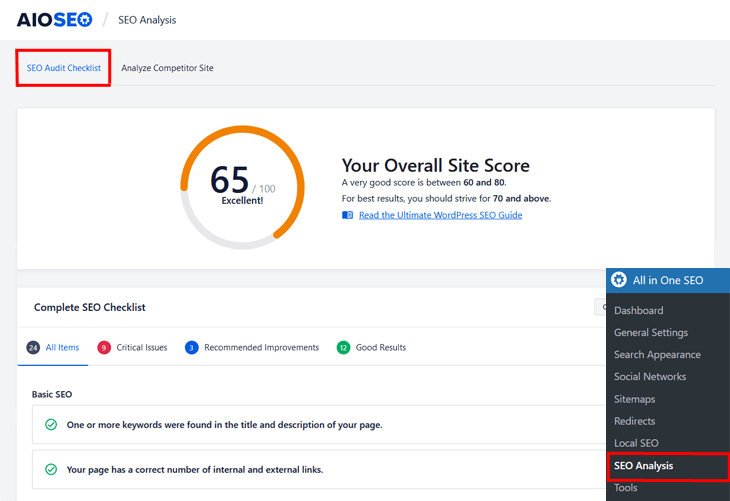This screenshot has height=501, width=730.
Task: Go to Dashboard in AIOSEO menu
Action: [638, 310]
